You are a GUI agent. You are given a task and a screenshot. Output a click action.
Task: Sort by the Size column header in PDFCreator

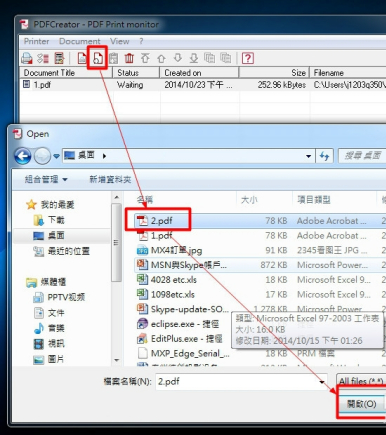coord(275,73)
